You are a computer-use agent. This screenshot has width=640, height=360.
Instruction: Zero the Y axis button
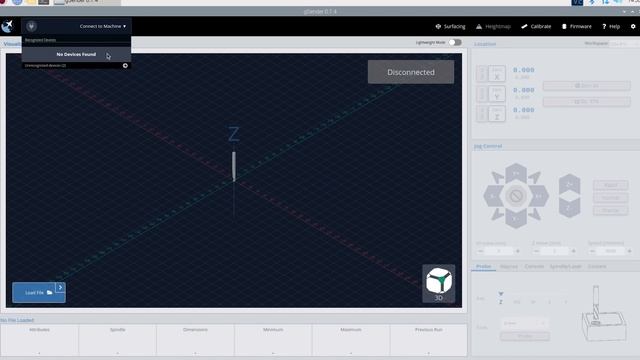pos(497,93)
